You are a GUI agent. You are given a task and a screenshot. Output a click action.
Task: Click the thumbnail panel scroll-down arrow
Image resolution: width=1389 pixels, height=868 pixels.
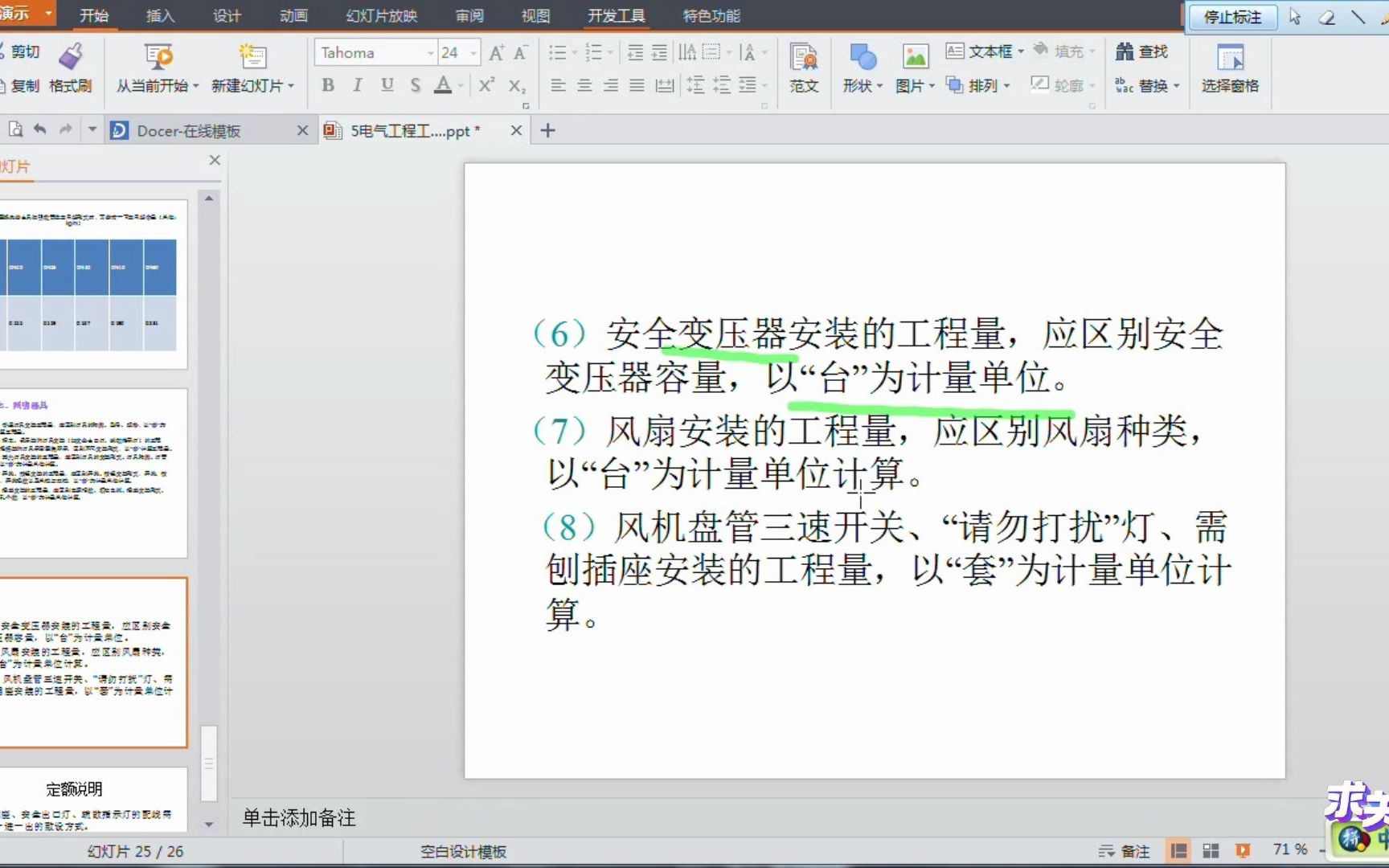209,825
